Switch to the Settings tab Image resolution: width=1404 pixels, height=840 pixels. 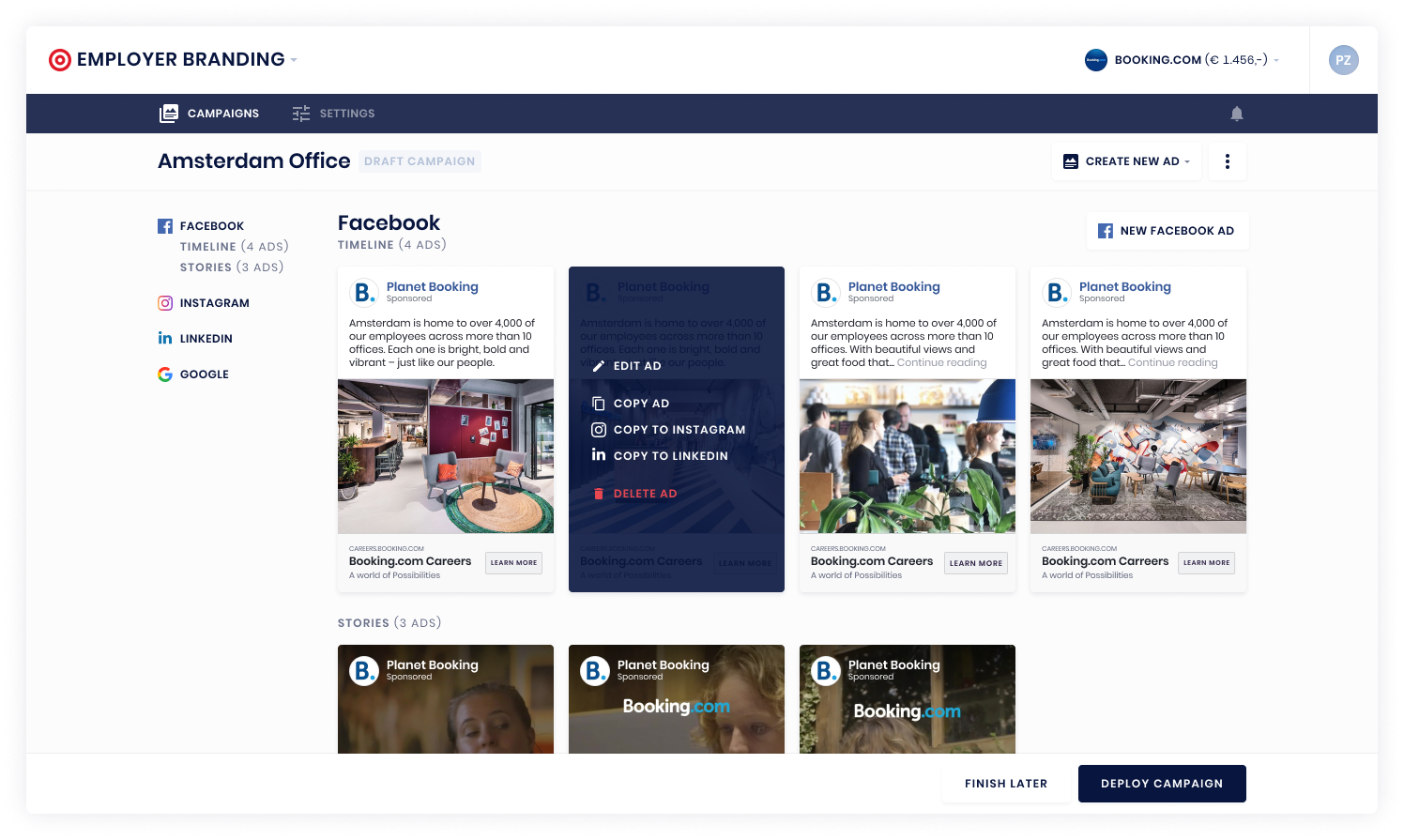(x=333, y=114)
